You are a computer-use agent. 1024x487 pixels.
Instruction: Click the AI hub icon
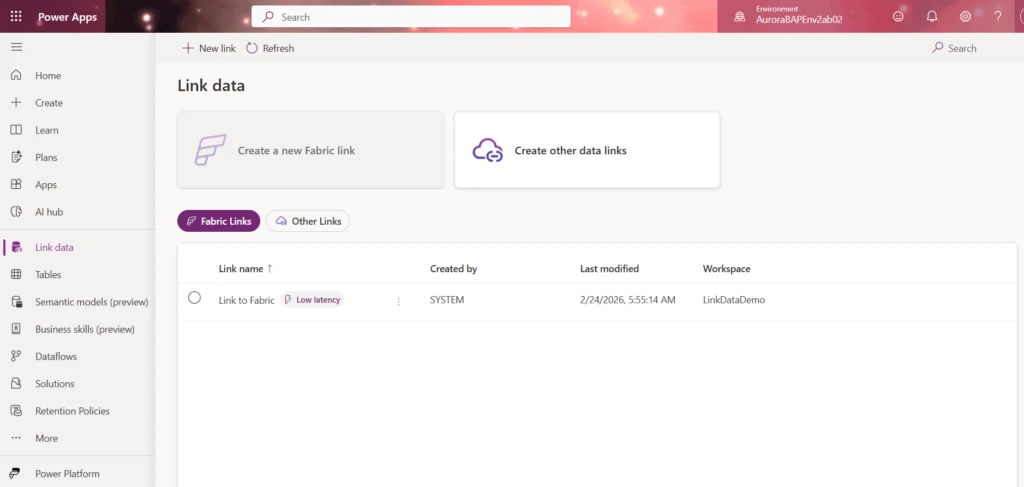[16, 212]
